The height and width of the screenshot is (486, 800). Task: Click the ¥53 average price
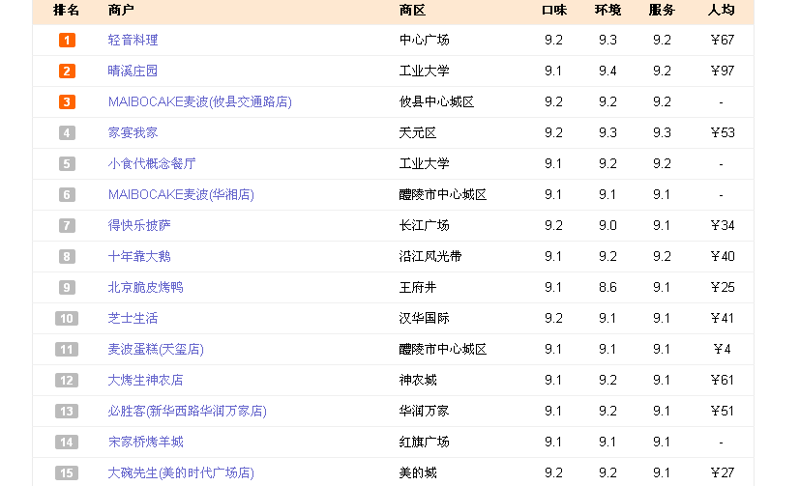(722, 133)
